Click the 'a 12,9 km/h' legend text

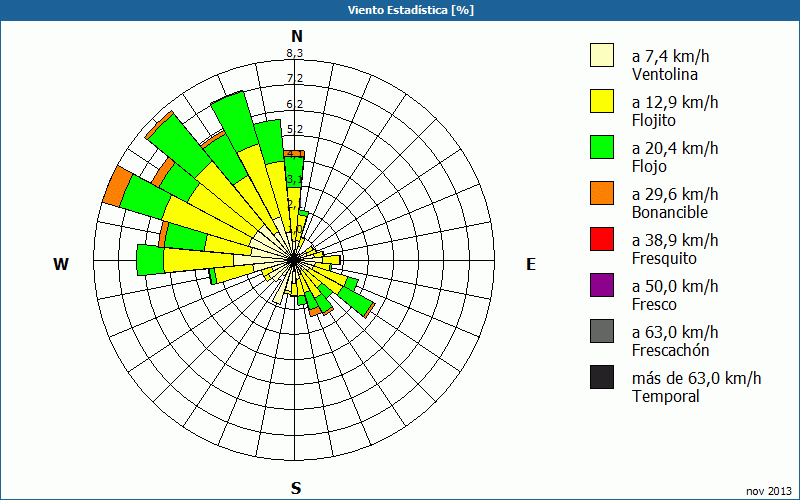click(675, 102)
